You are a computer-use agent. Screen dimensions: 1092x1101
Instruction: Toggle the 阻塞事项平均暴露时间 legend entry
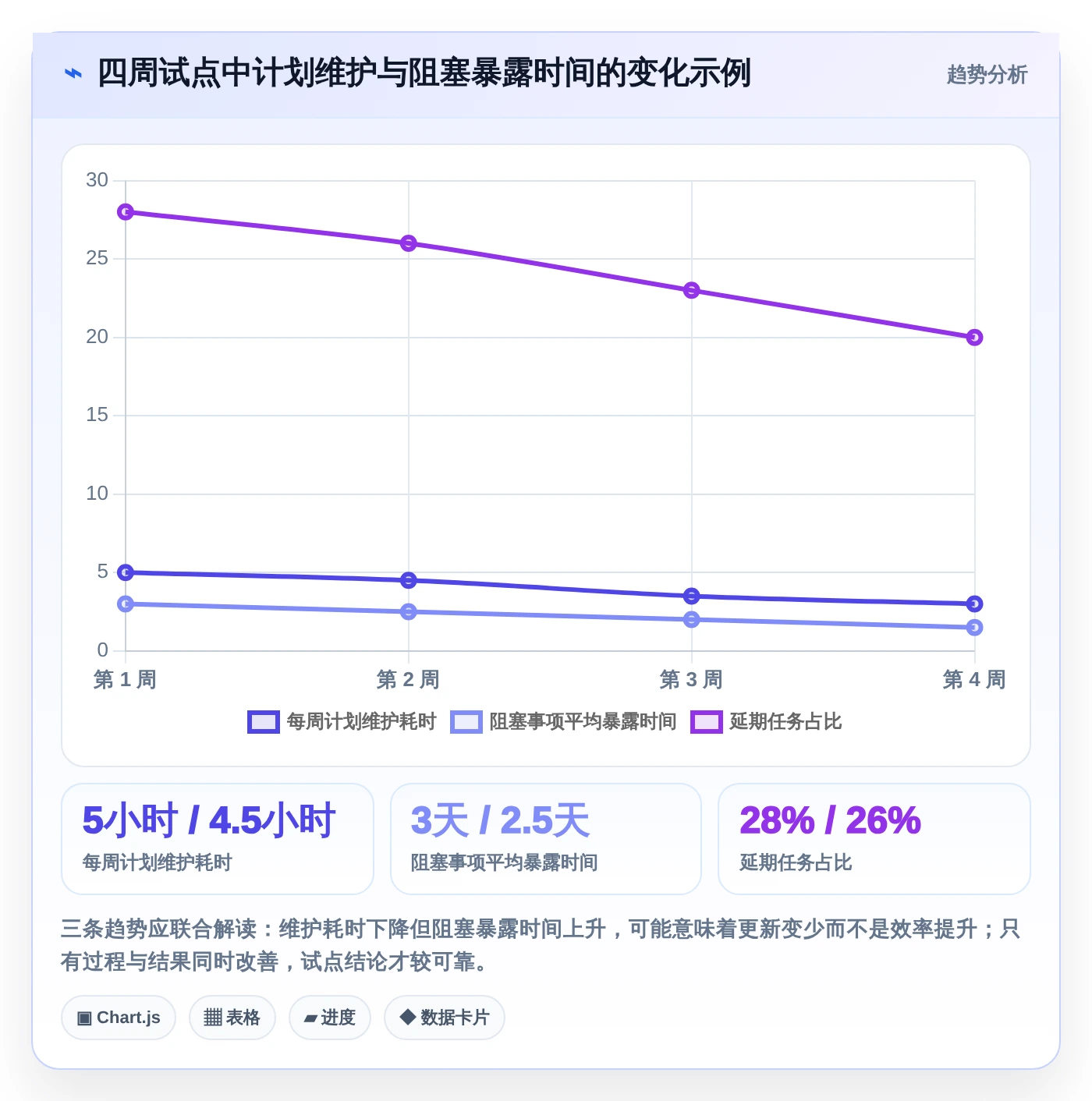pyautogui.click(x=564, y=722)
